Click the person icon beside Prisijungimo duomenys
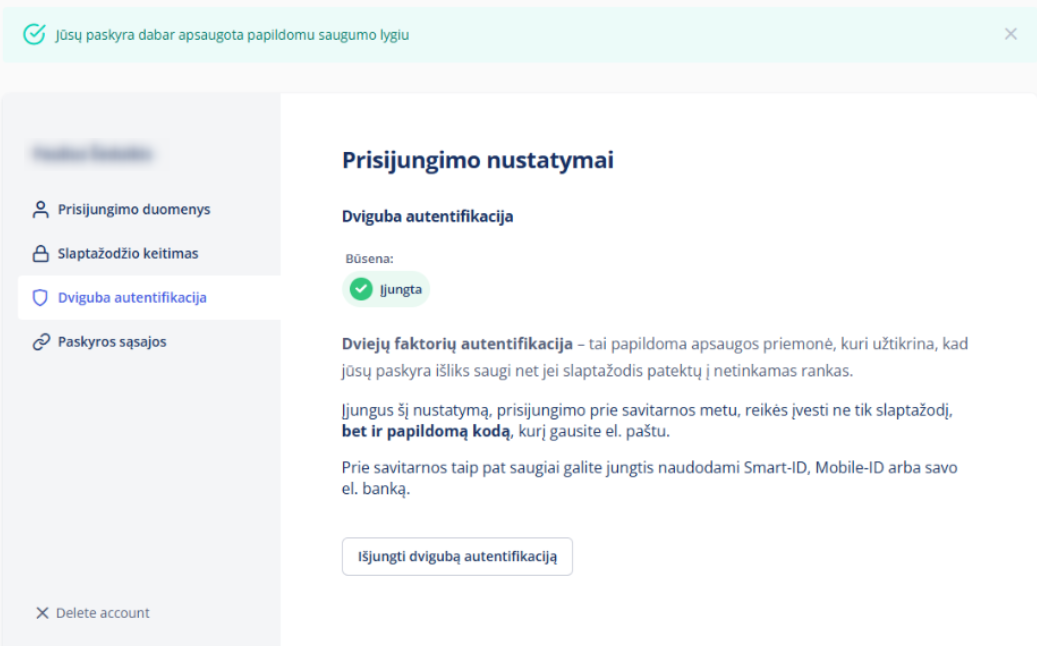The image size is (1037, 646). (41, 210)
